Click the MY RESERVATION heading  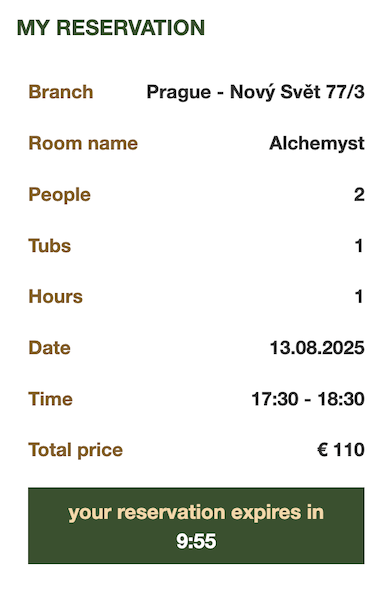point(111,28)
